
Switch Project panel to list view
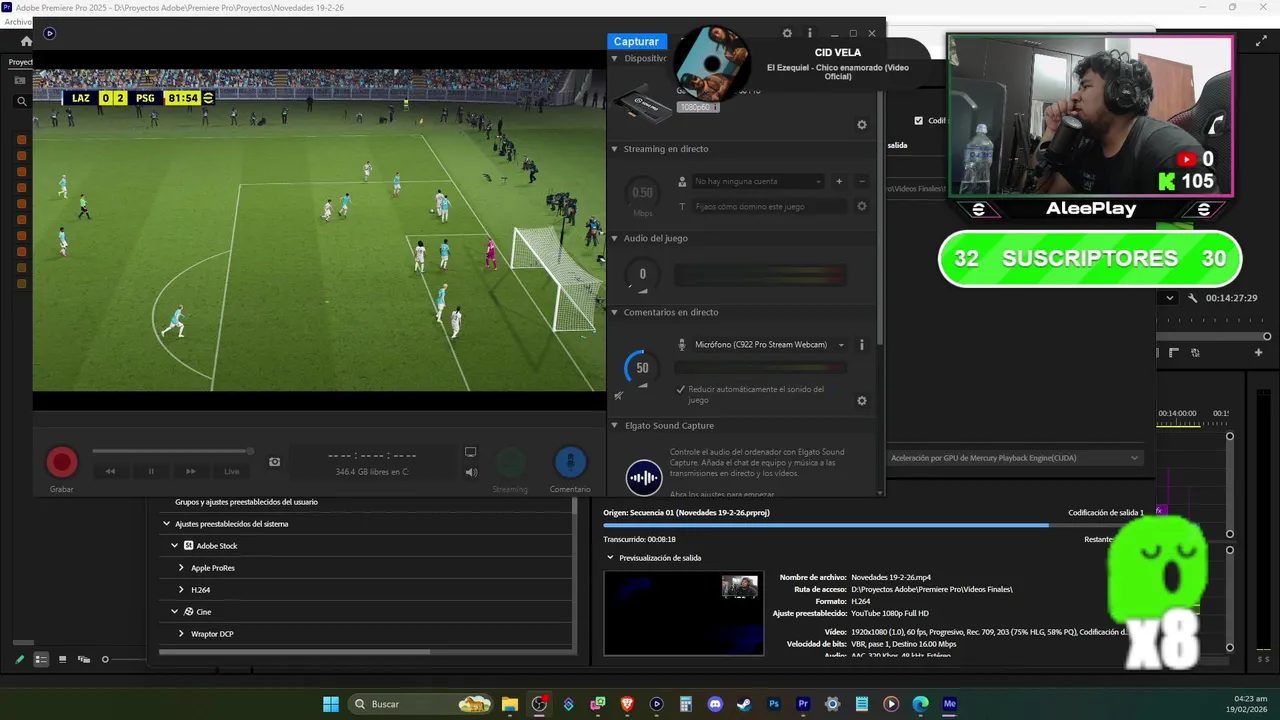(41, 659)
